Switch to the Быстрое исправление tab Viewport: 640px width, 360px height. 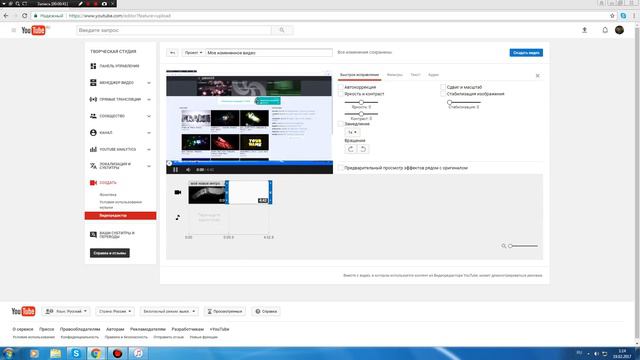[359, 75]
